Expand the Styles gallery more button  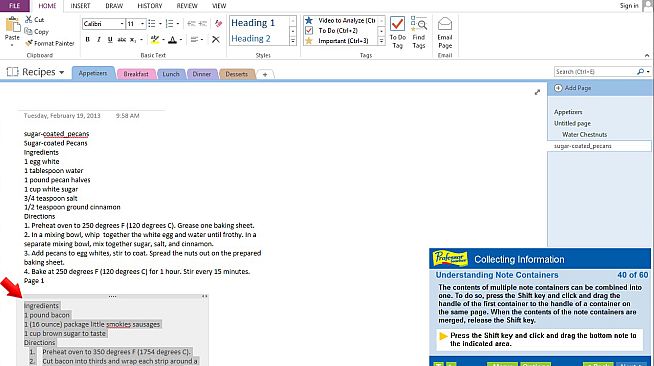coord(293,41)
